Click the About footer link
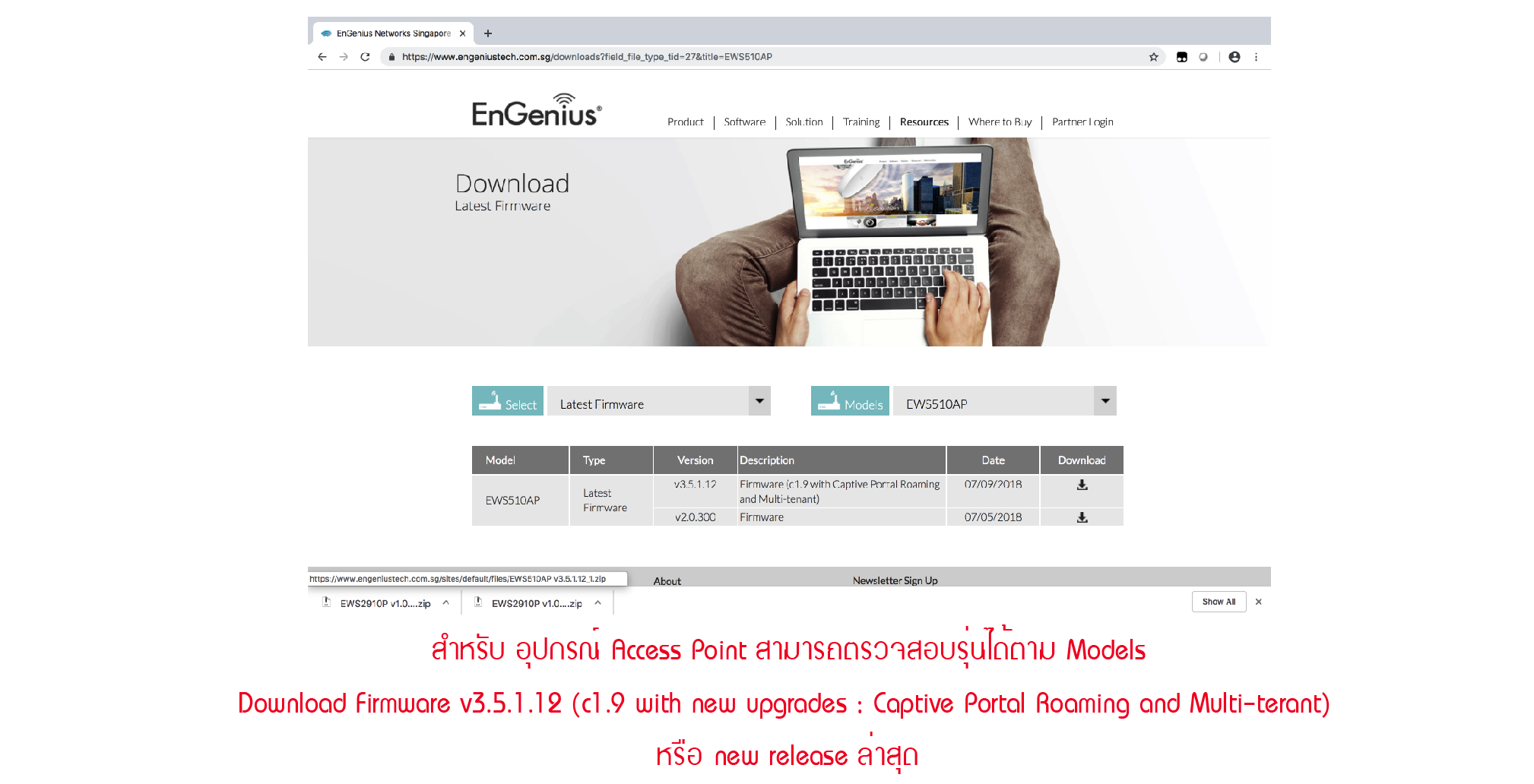This screenshot has height=784, width=1534. click(x=667, y=581)
